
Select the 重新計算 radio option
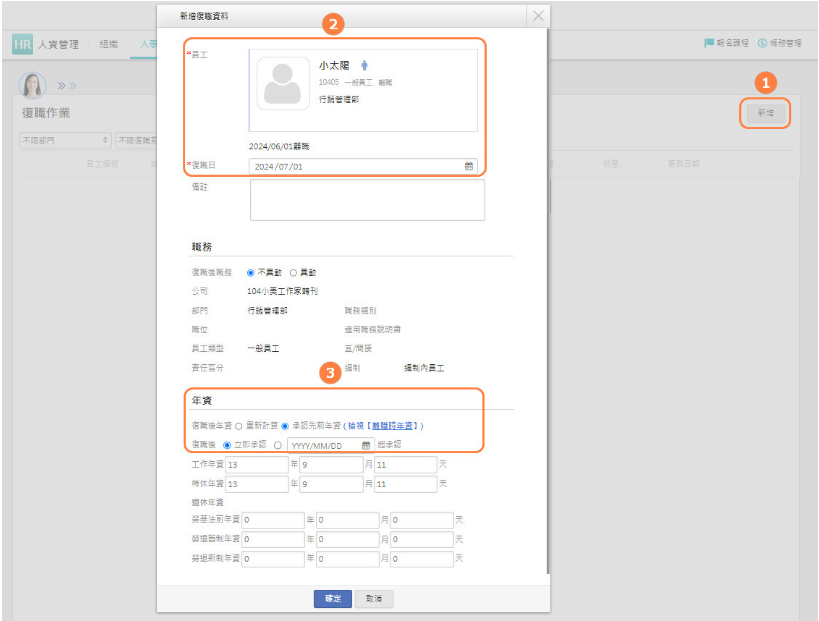pos(238,425)
